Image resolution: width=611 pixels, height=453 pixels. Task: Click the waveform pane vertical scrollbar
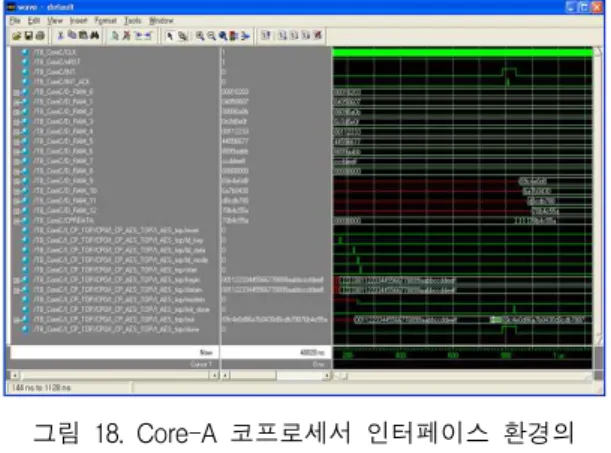[598, 196]
